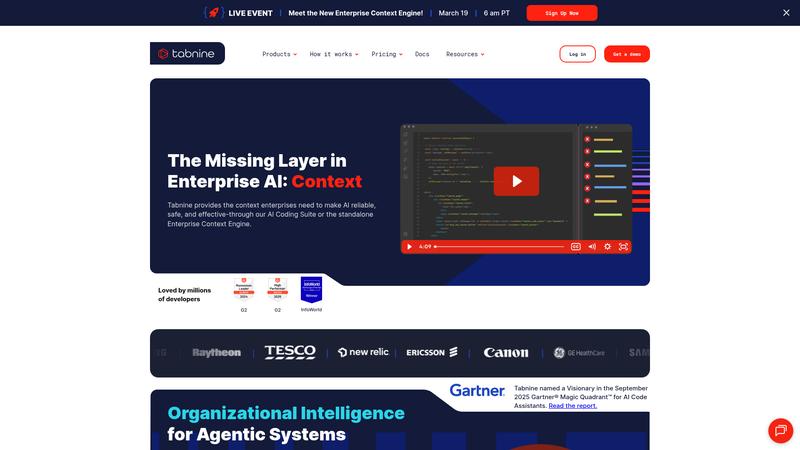Click the 'The Missing Layer in Enterprise AI' heading

pos(265,171)
